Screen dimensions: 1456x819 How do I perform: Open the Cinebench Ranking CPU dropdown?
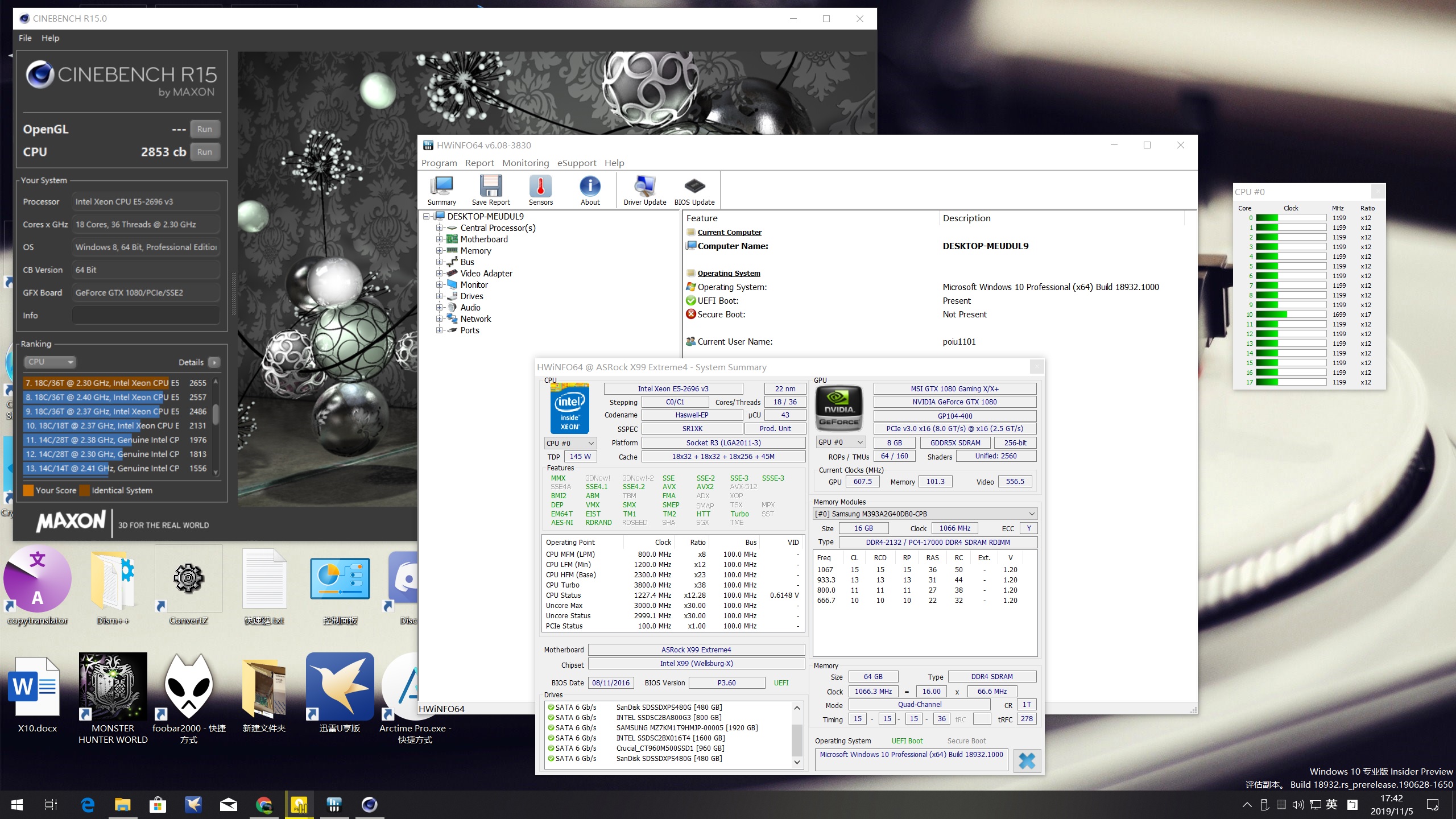point(50,362)
